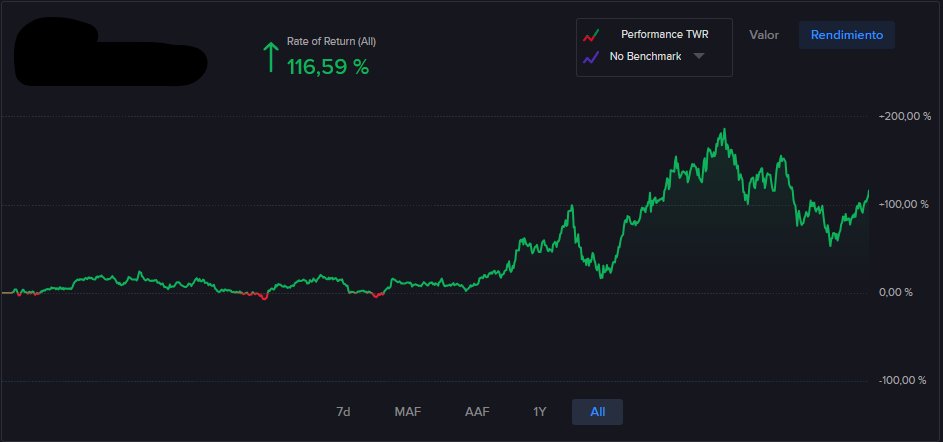The height and width of the screenshot is (442, 943).
Task: Click the Rate of Return (All) label
Action: pyautogui.click(x=331, y=41)
